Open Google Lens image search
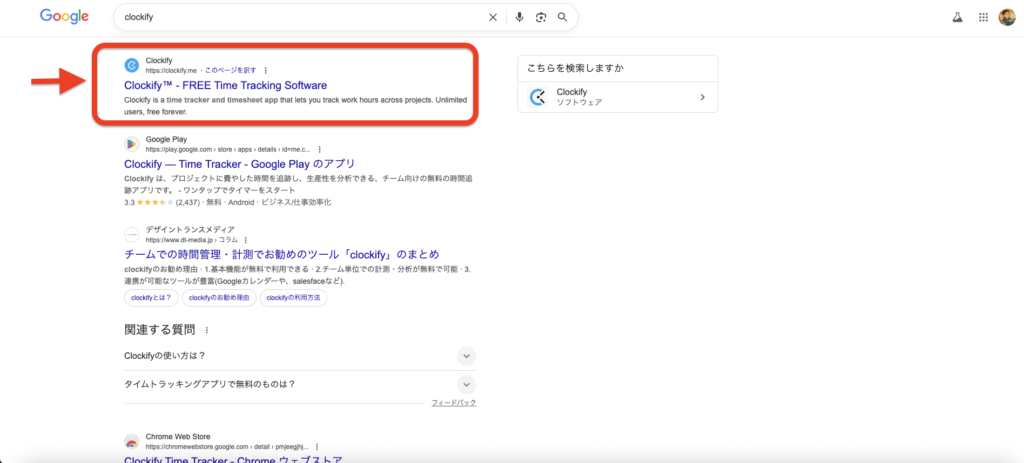The image size is (1024, 463). pos(541,18)
